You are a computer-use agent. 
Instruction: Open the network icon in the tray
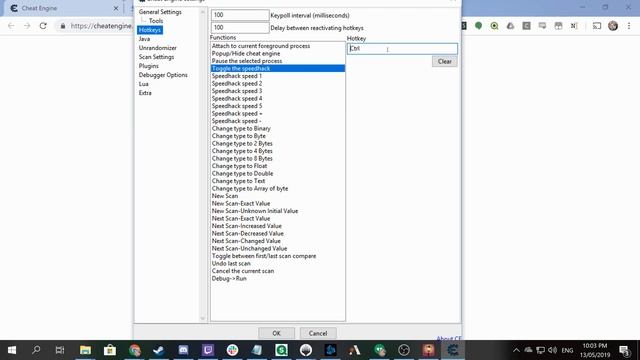[540, 350]
